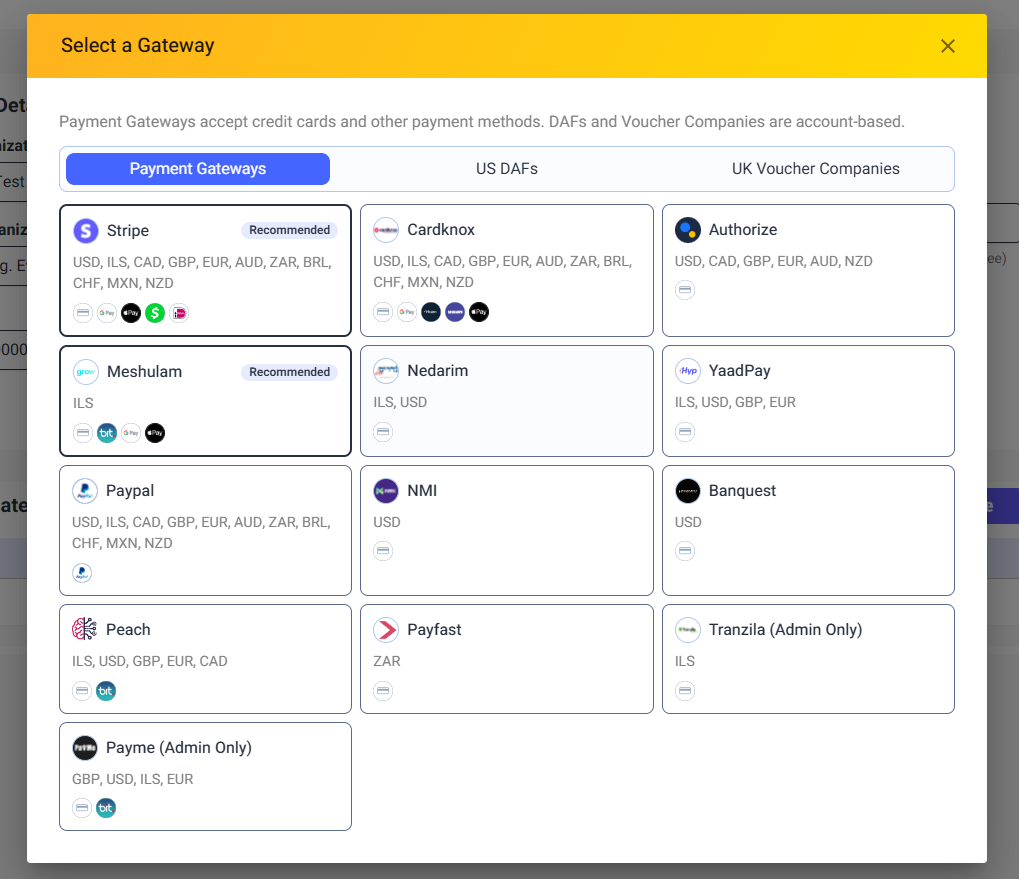1019x879 pixels.
Task: Choose the Banquest gateway name
Action: coord(742,491)
